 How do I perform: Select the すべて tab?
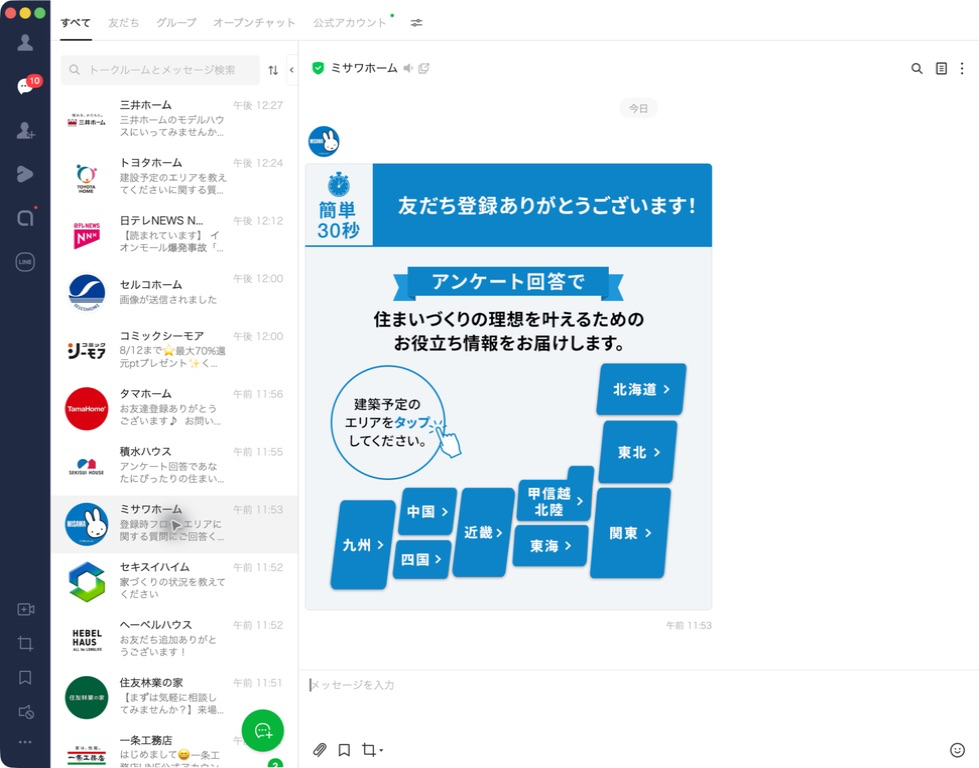coord(76,23)
